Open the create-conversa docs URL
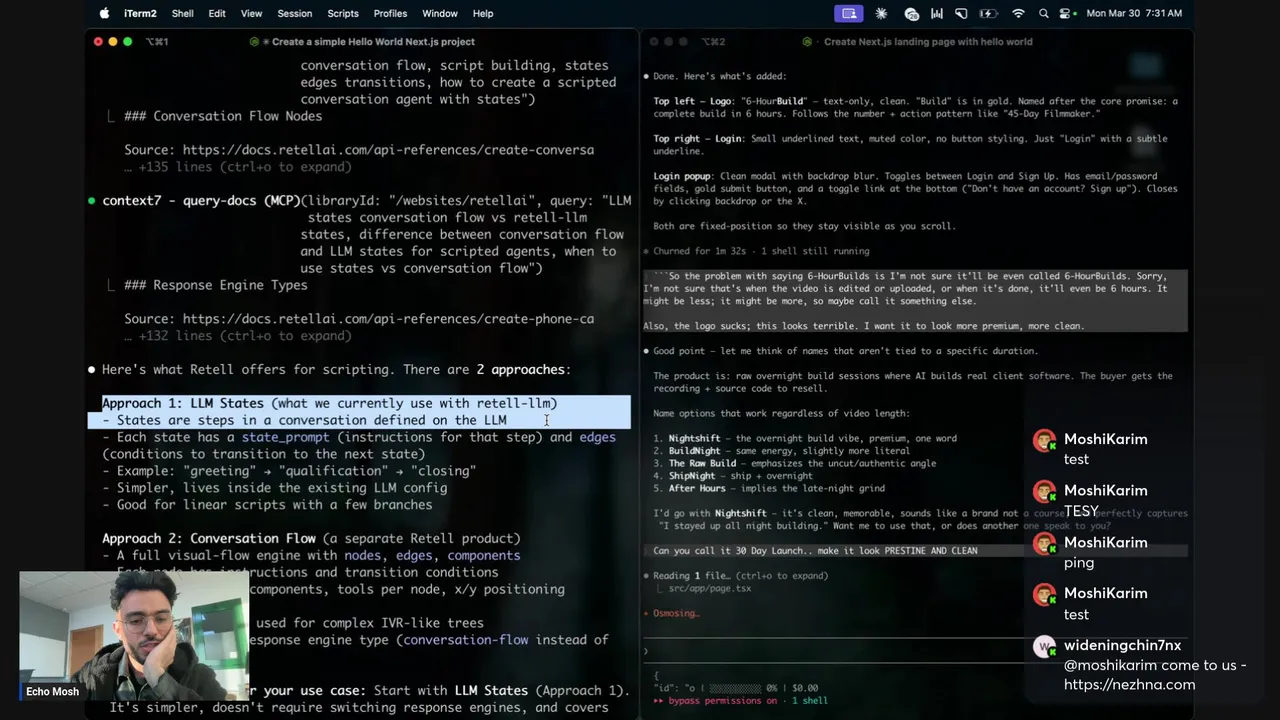The image size is (1280, 720). (388, 150)
